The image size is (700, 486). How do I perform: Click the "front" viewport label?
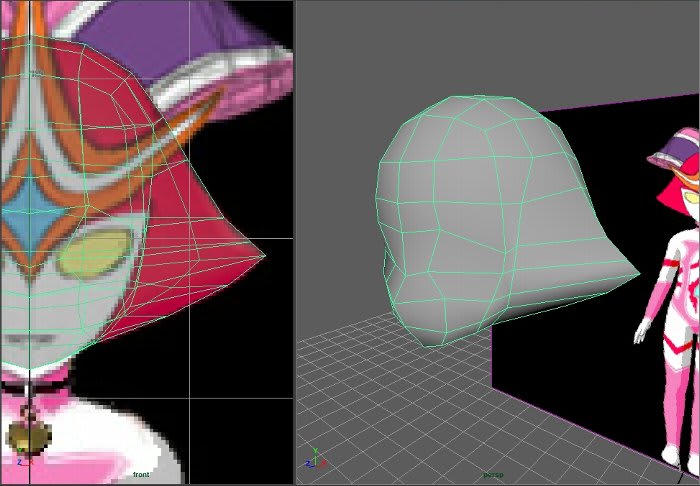[141, 474]
